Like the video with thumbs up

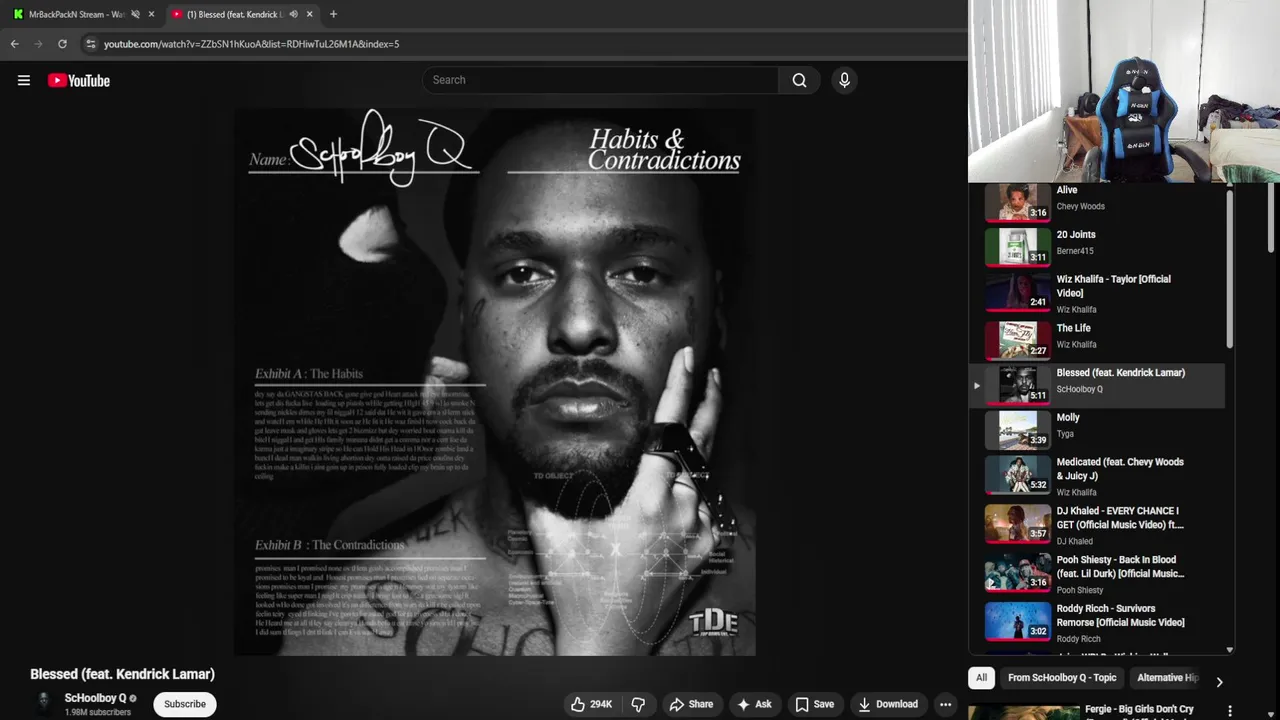[x=591, y=704]
